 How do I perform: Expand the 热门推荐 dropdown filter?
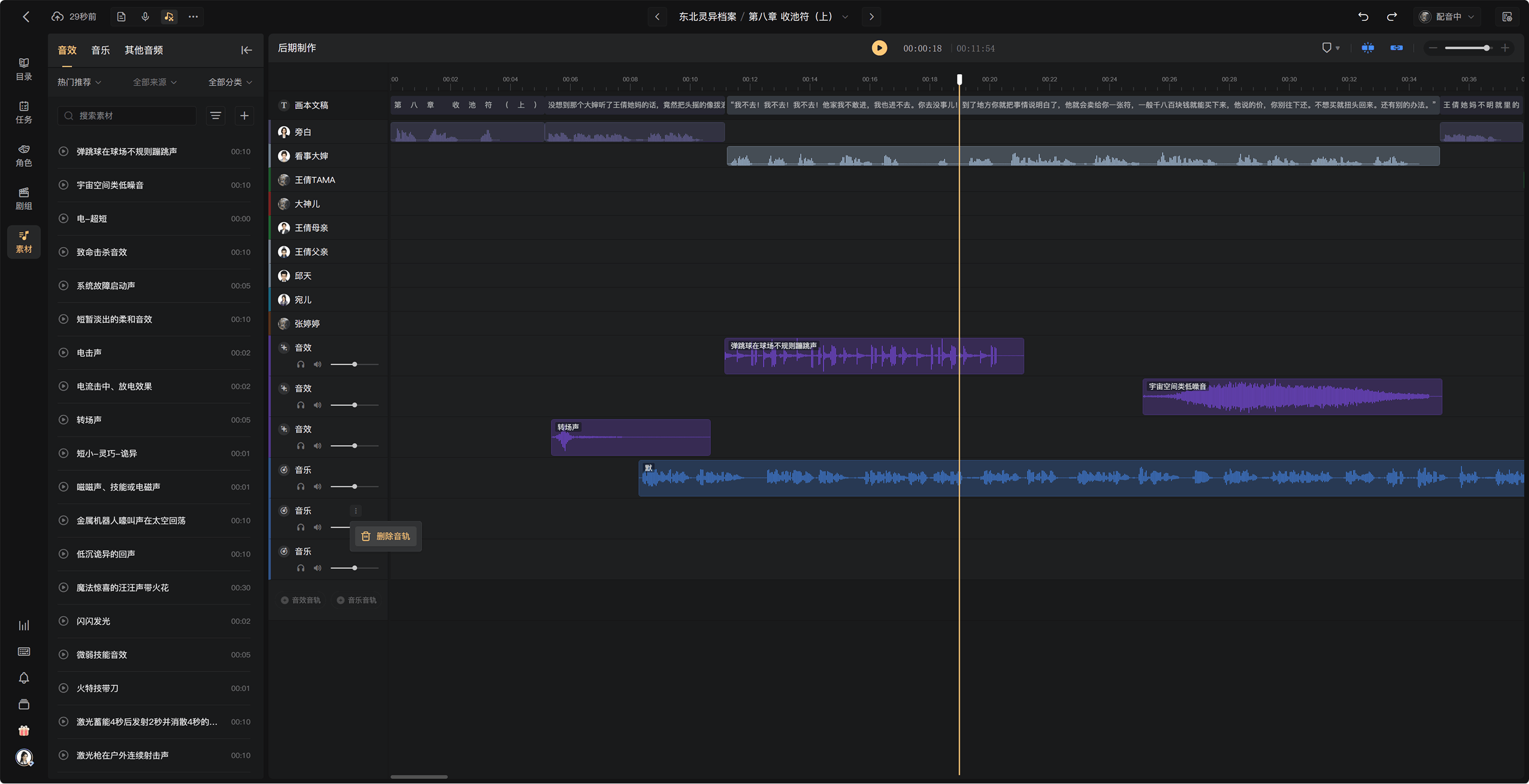80,82
